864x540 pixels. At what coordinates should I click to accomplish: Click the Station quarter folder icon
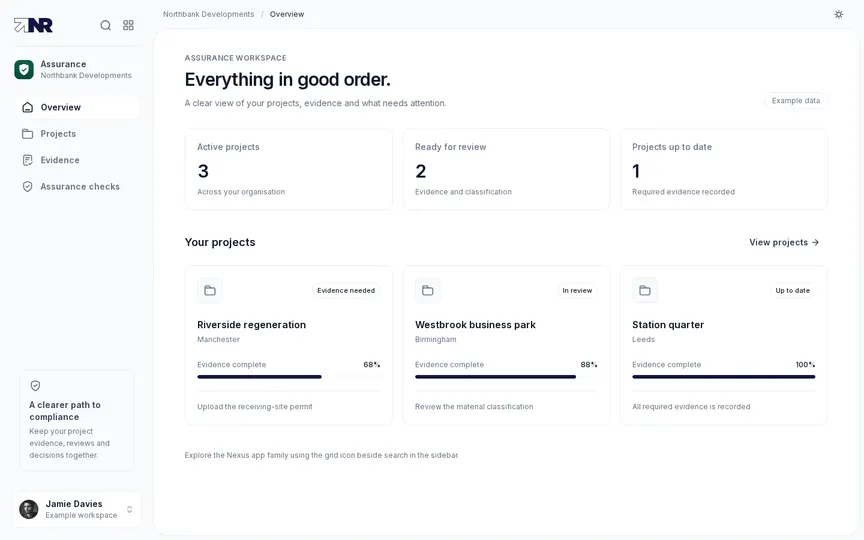coord(645,290)
